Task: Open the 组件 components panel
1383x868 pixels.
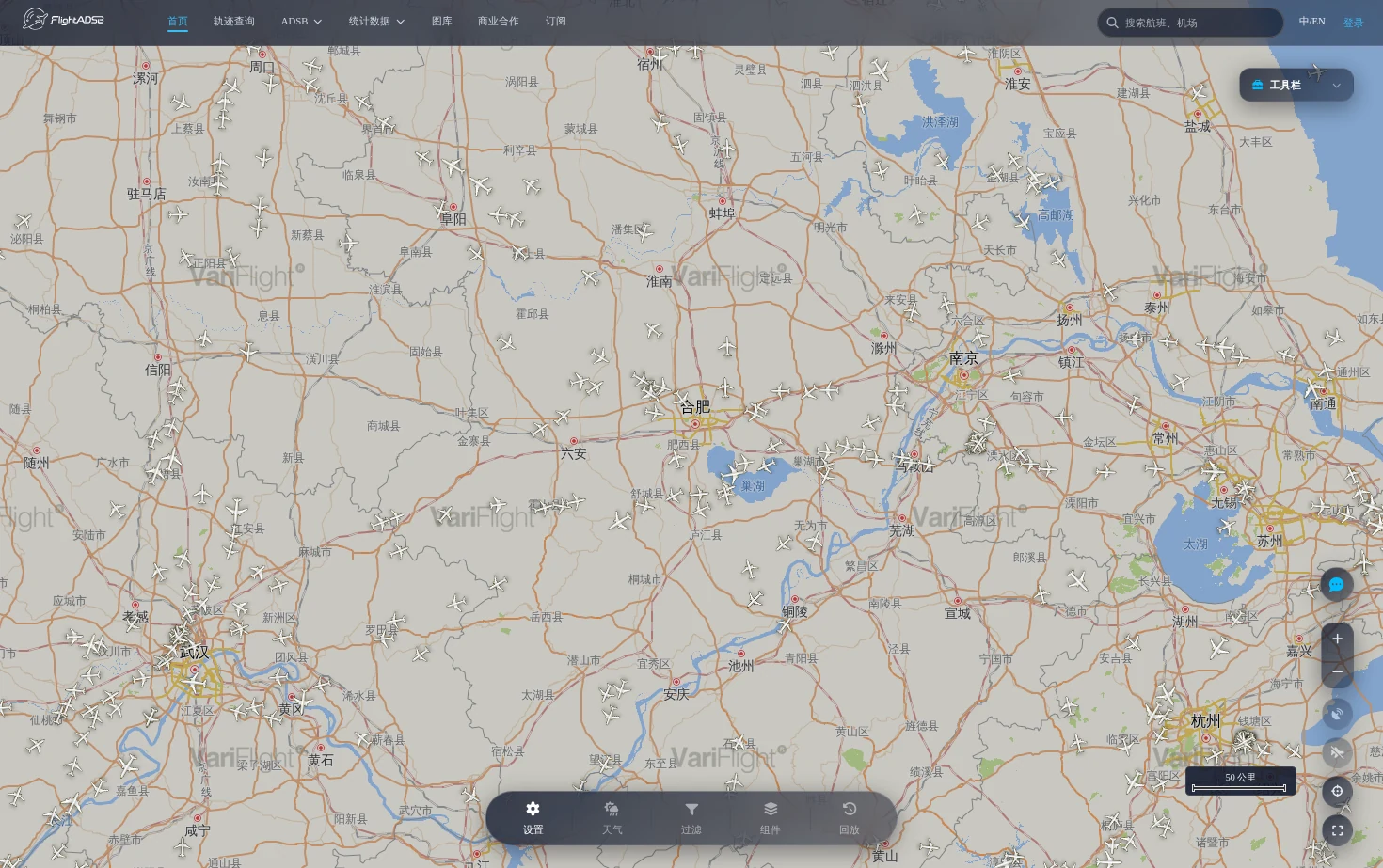Action: [771, 818]
